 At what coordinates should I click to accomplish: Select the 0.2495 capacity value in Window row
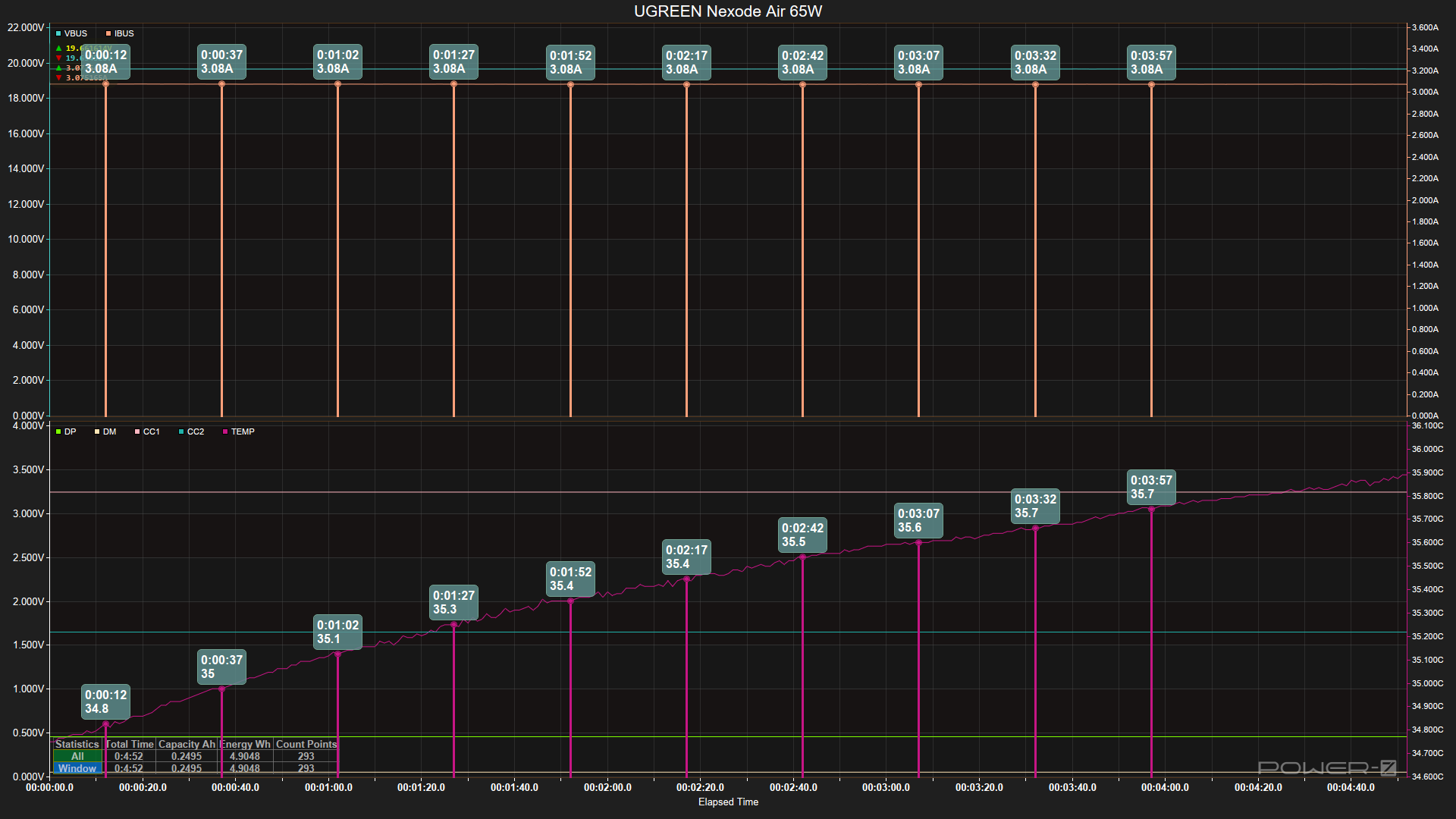(x=187, y=768)
